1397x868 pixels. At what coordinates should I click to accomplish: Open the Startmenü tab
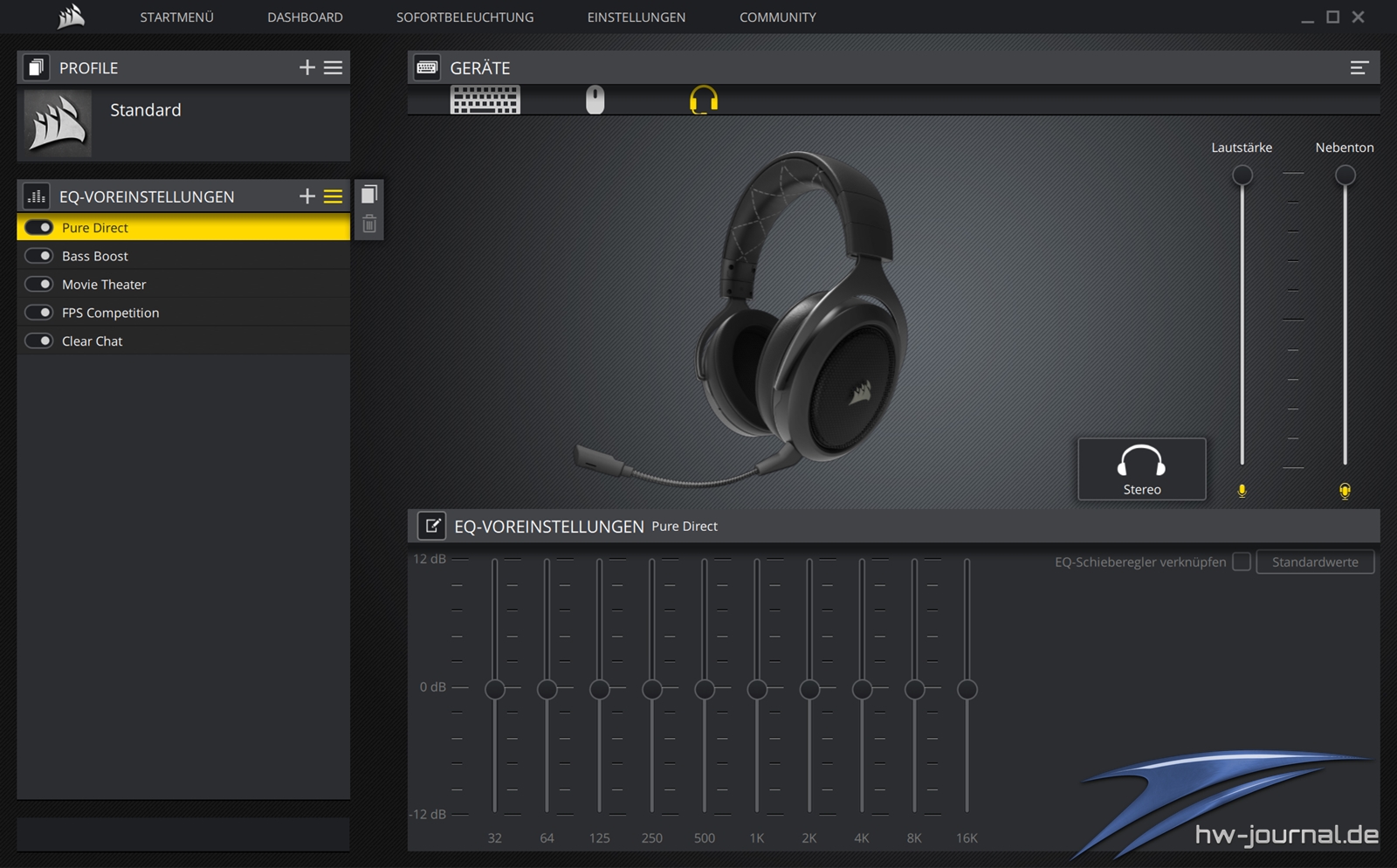[176, 17]
